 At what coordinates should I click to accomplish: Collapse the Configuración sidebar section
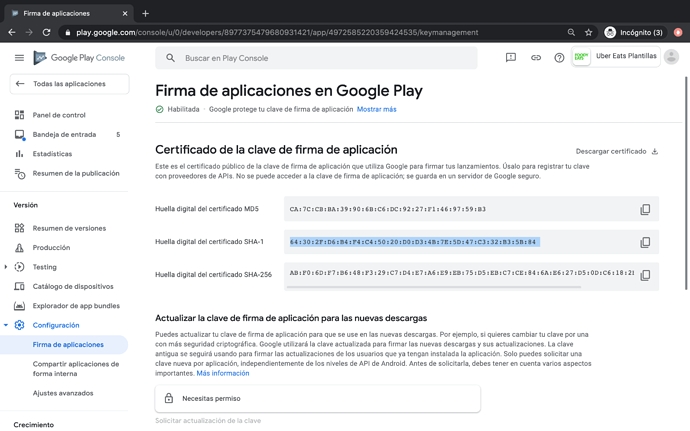[x=6, y=325]
